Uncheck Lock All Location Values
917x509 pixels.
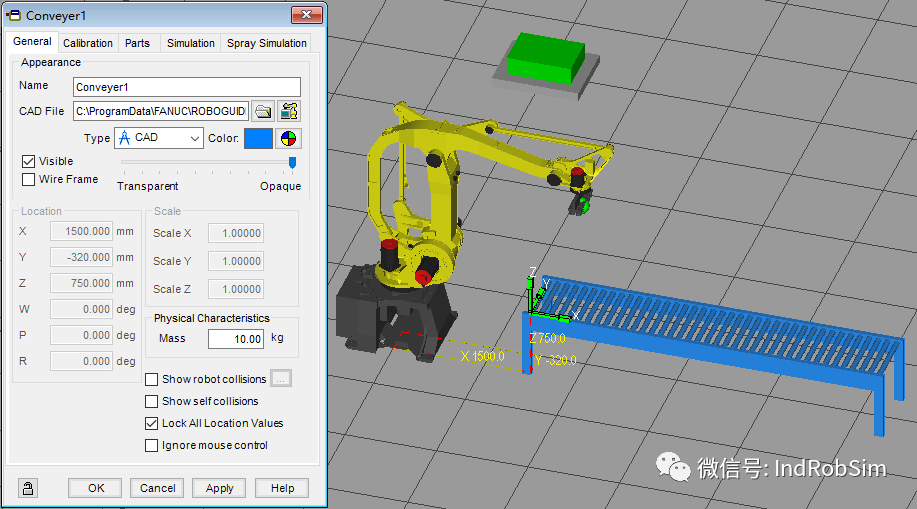tap(151, 423)
